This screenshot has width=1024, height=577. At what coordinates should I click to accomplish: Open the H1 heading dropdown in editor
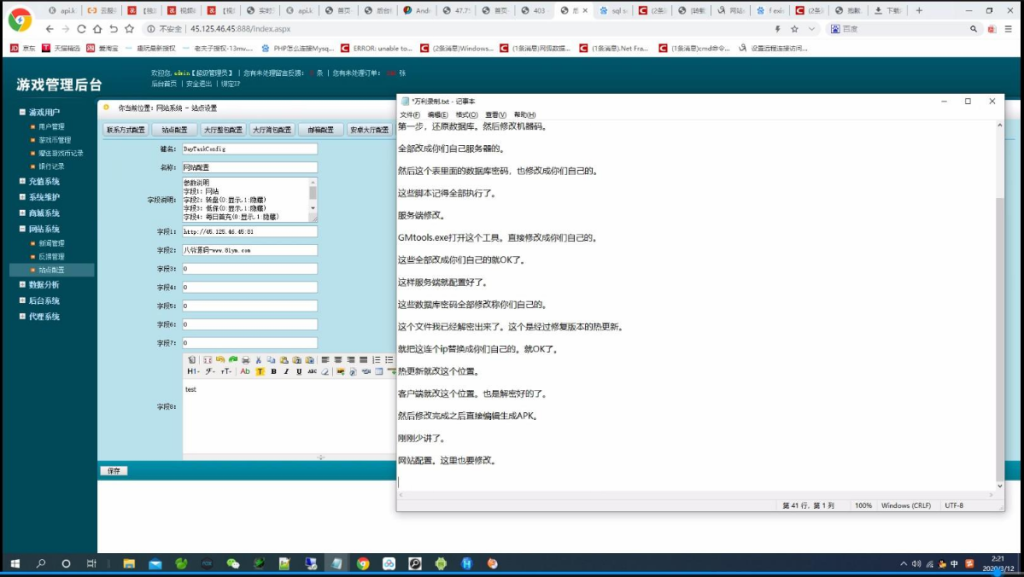pos(193,372)
